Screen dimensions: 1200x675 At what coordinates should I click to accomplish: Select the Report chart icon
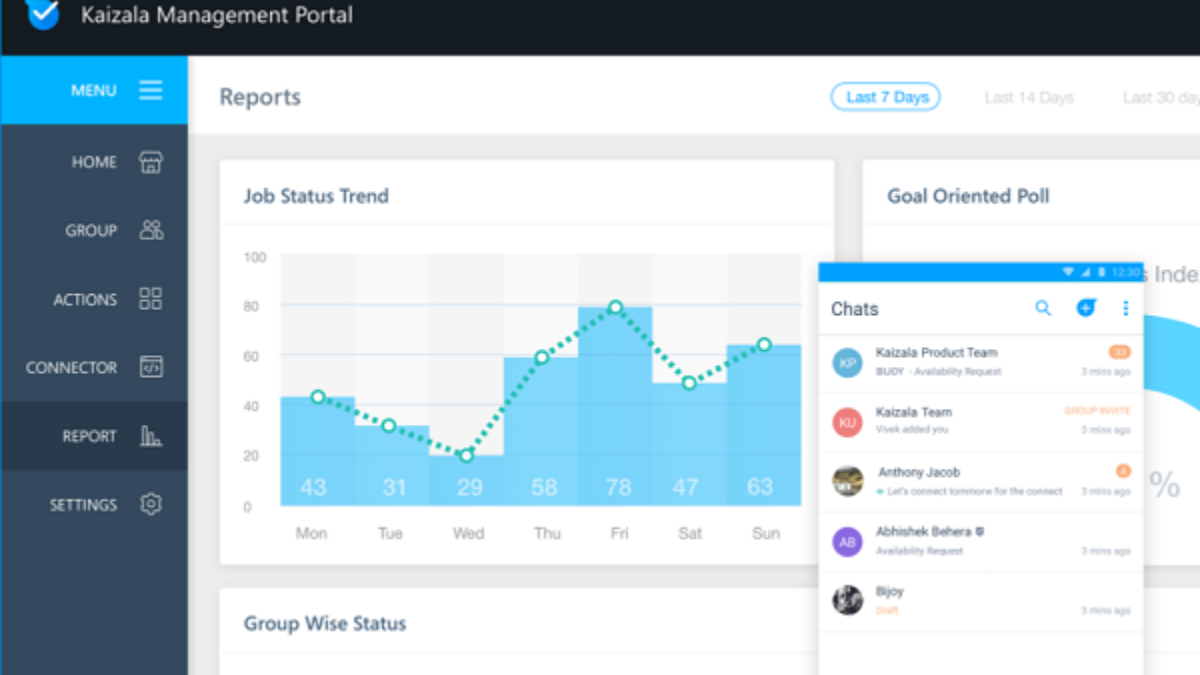click(150, 436)
